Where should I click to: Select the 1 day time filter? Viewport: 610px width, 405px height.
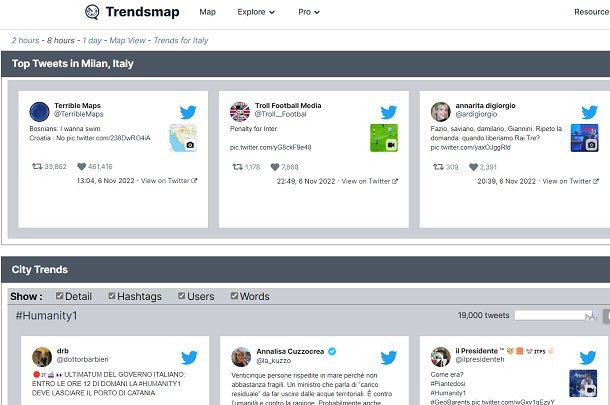tap(92, 40)
